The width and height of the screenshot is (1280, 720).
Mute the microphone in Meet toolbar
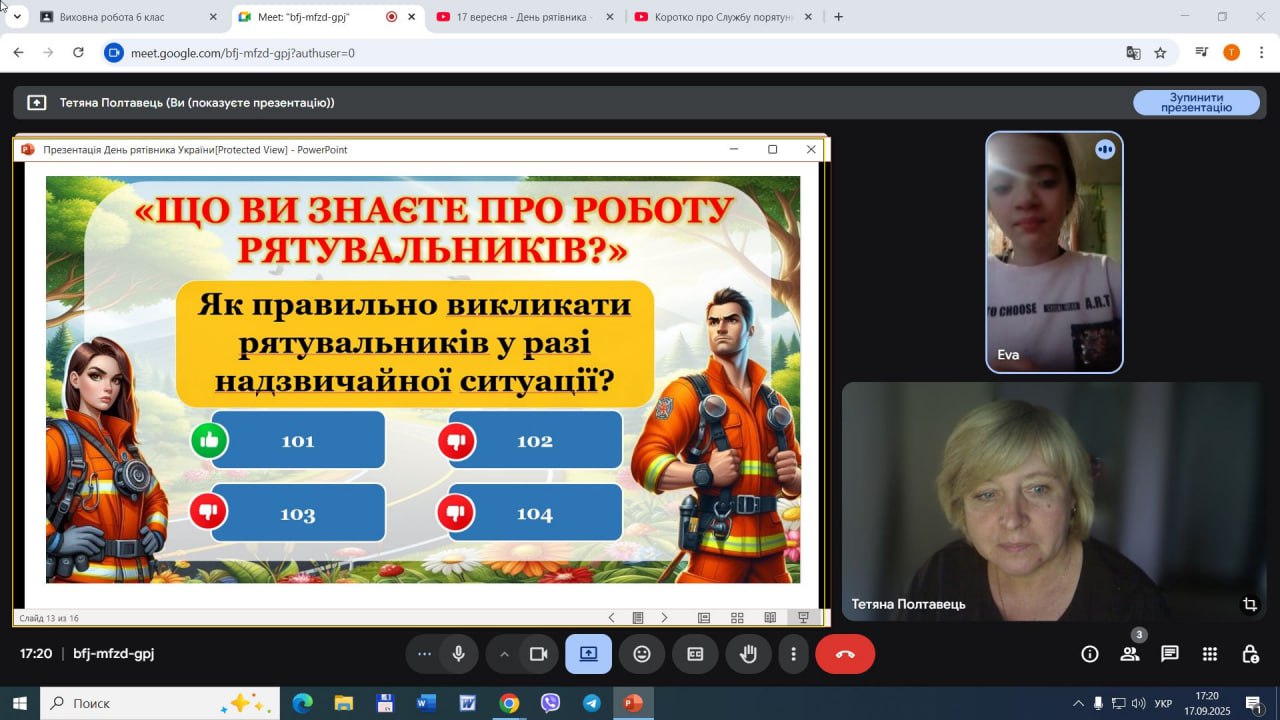459,654
